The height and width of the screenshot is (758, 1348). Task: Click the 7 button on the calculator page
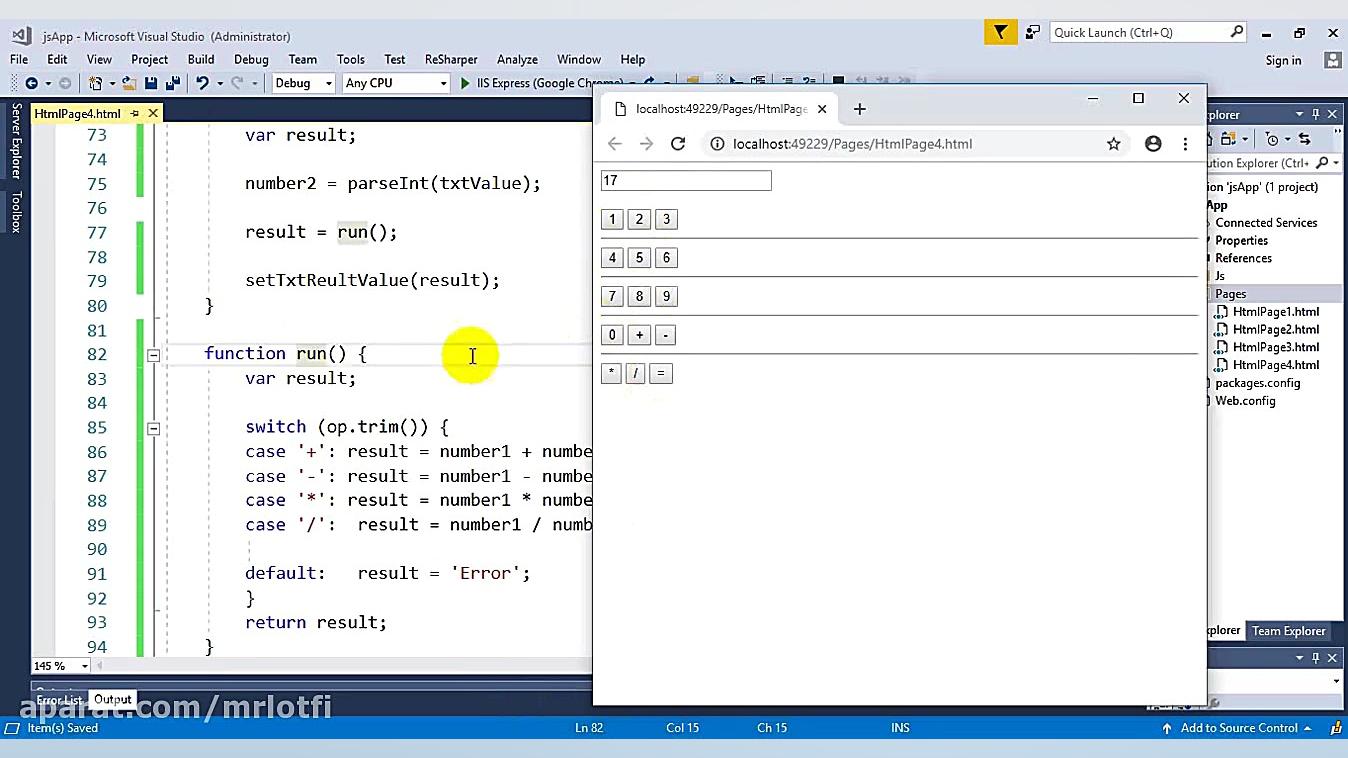click(612, 296)
